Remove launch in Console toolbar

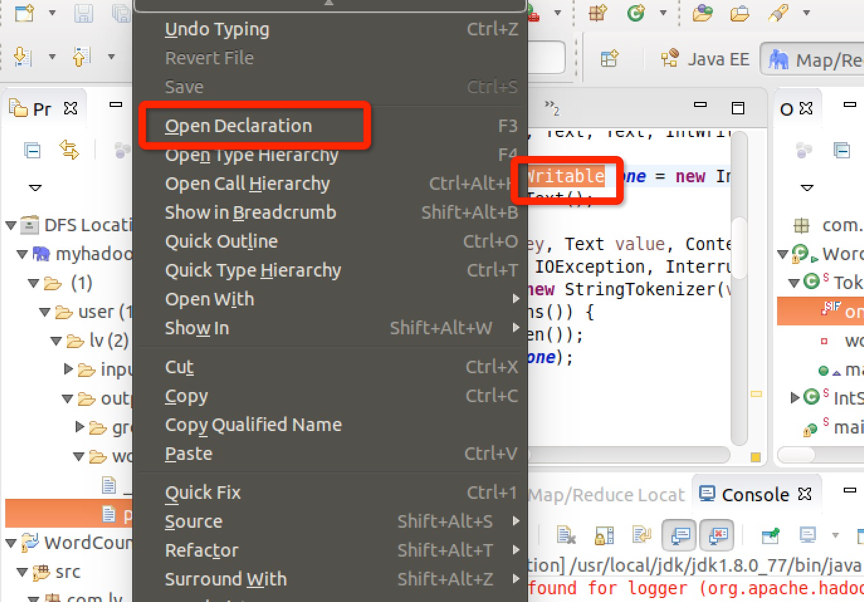coord(566,535)
